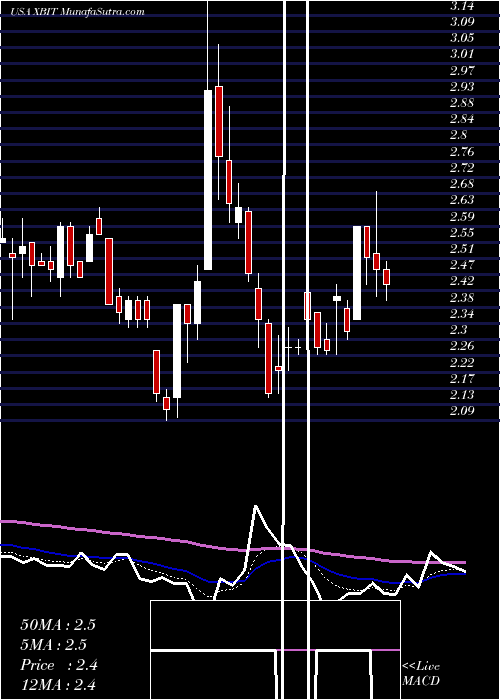Click the 2.26 price axis label
The width and height of the screenshot is (500, 700).
click(462, 346)
